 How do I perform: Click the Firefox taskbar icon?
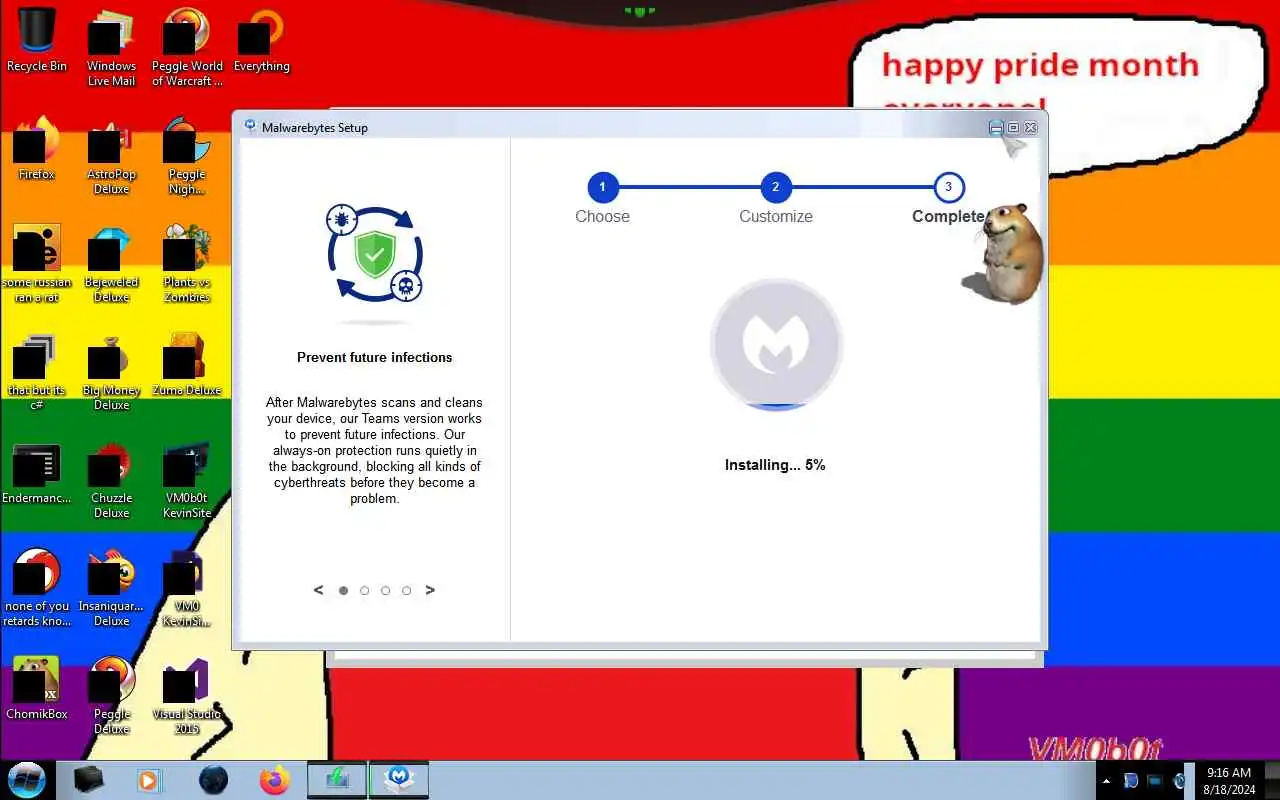tap(274, 779)
